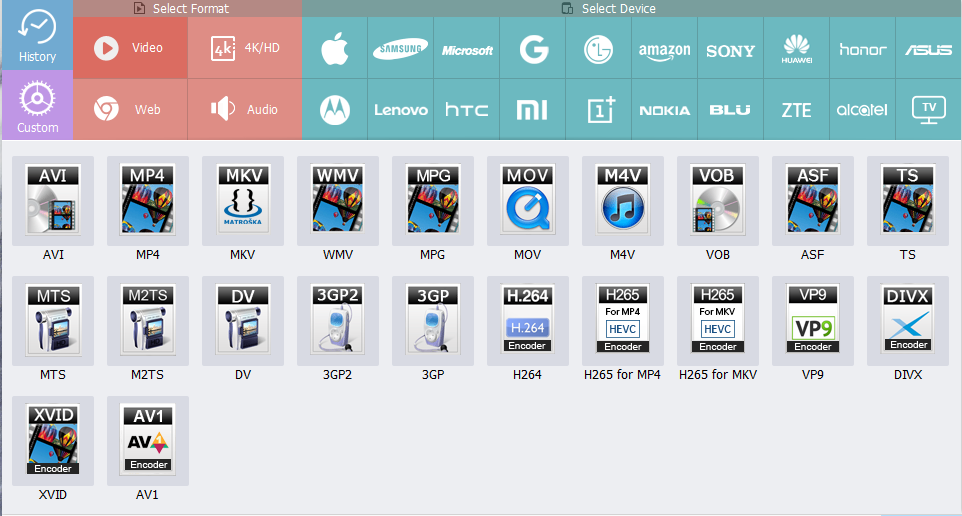The width and height of the screenshot is (962, 516).
Task: Select the OnePlus device brand
Action: [x=599, y=109]
